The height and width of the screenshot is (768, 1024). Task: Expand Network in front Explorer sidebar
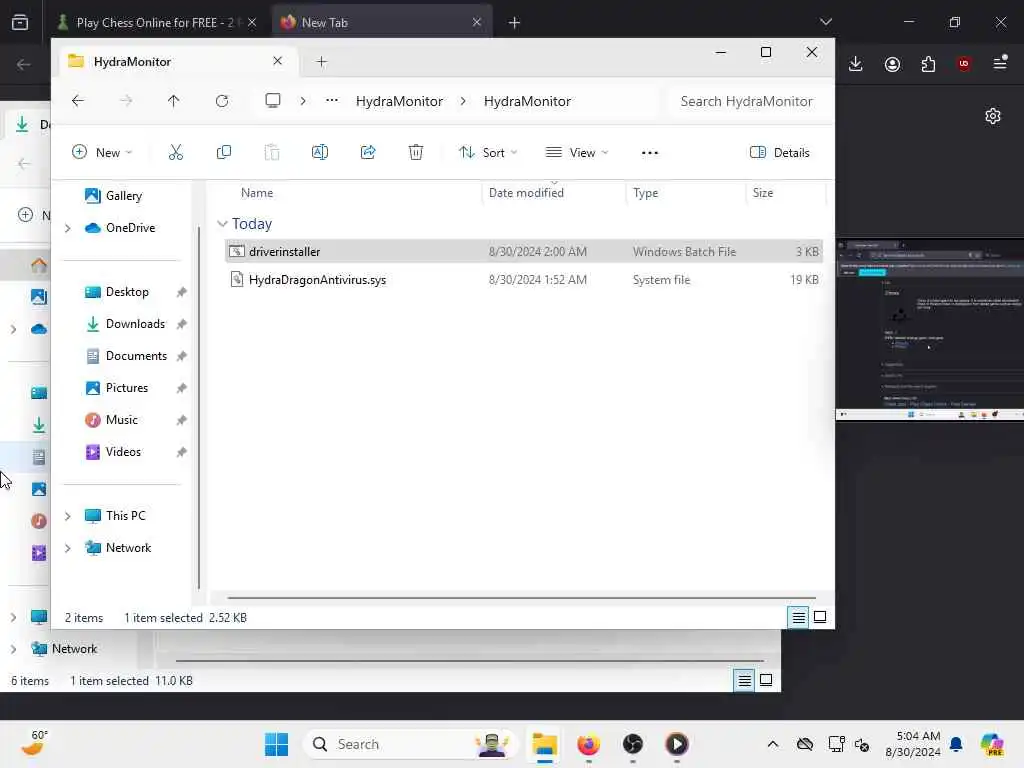coord(67,548)
